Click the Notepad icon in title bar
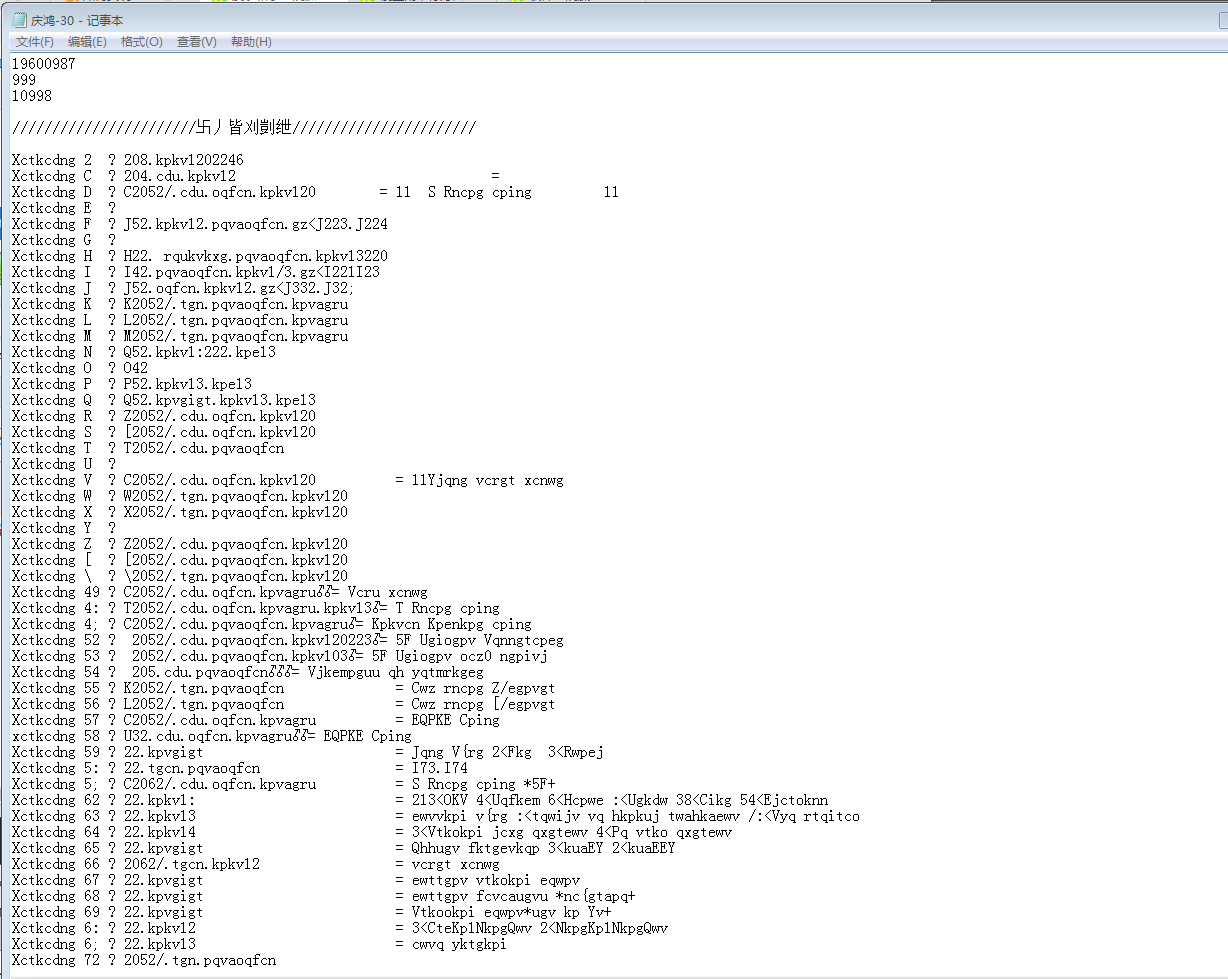 click(x=19, y=20)
